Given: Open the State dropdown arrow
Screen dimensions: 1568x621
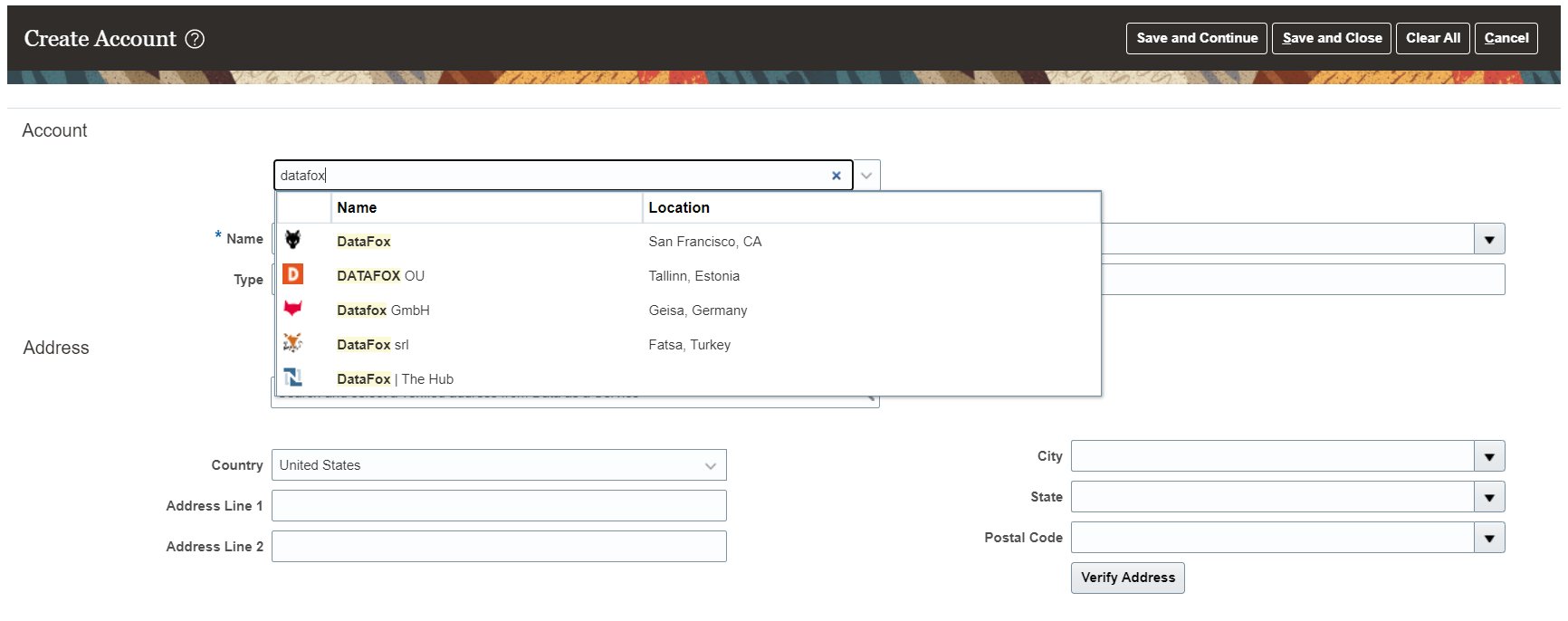Looking at the screenshot, I should pyautogui.click(x=1489, y=498).
